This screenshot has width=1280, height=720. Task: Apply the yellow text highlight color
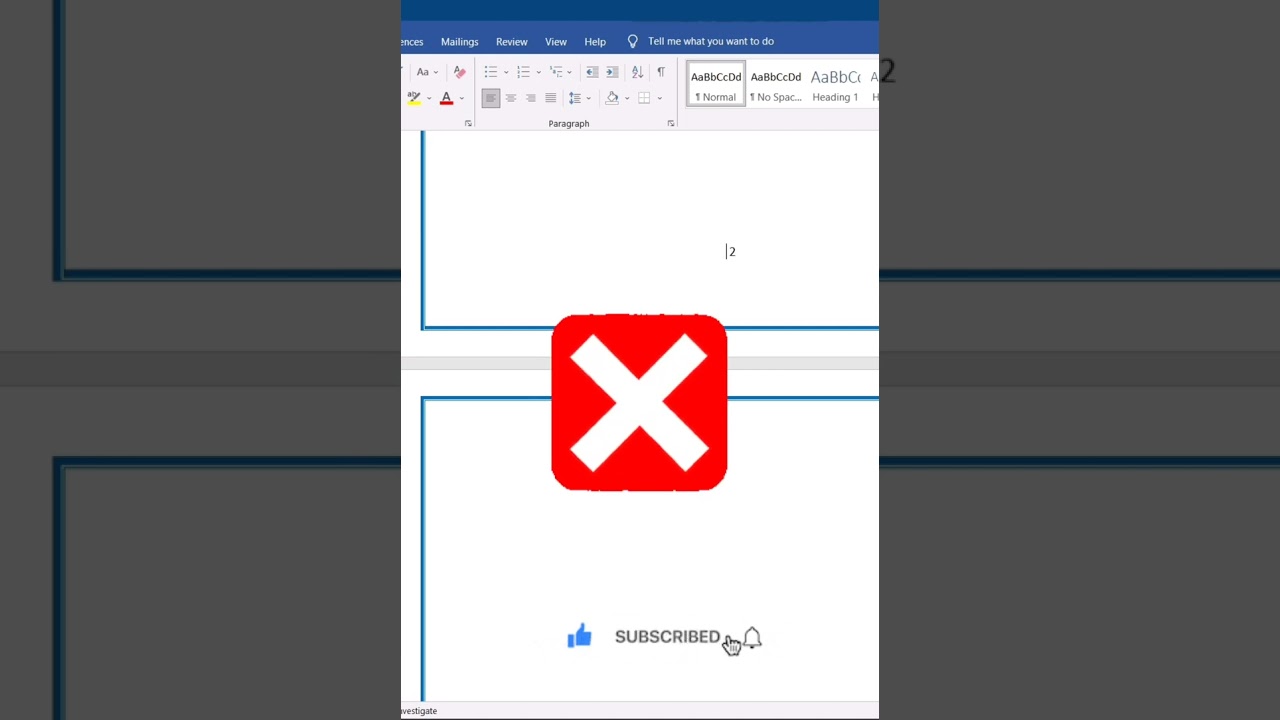(414, 98)
